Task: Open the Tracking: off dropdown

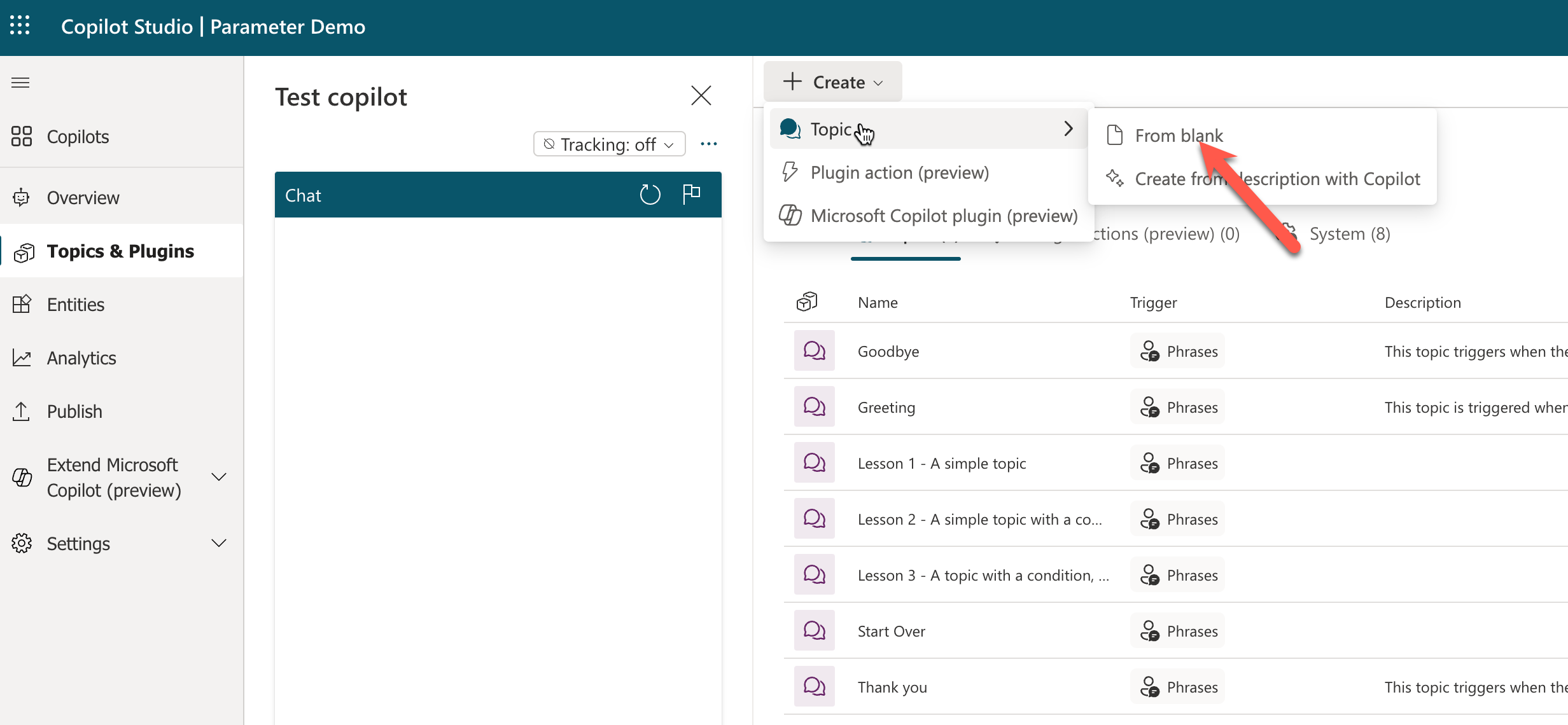Action: [609, 144]
